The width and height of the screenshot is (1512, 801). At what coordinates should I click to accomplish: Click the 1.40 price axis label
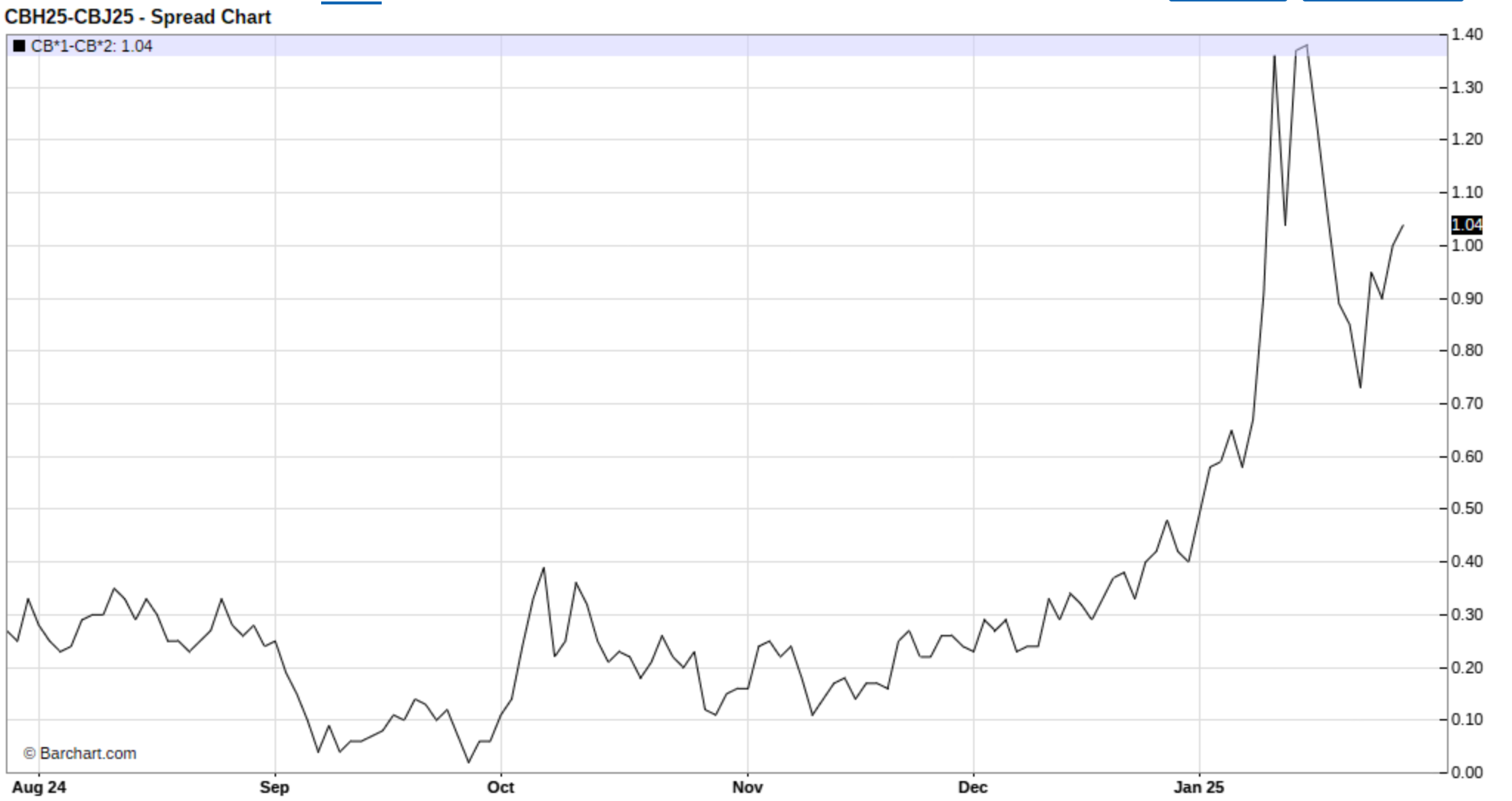pyautogui.click(x=1466, y=35)
